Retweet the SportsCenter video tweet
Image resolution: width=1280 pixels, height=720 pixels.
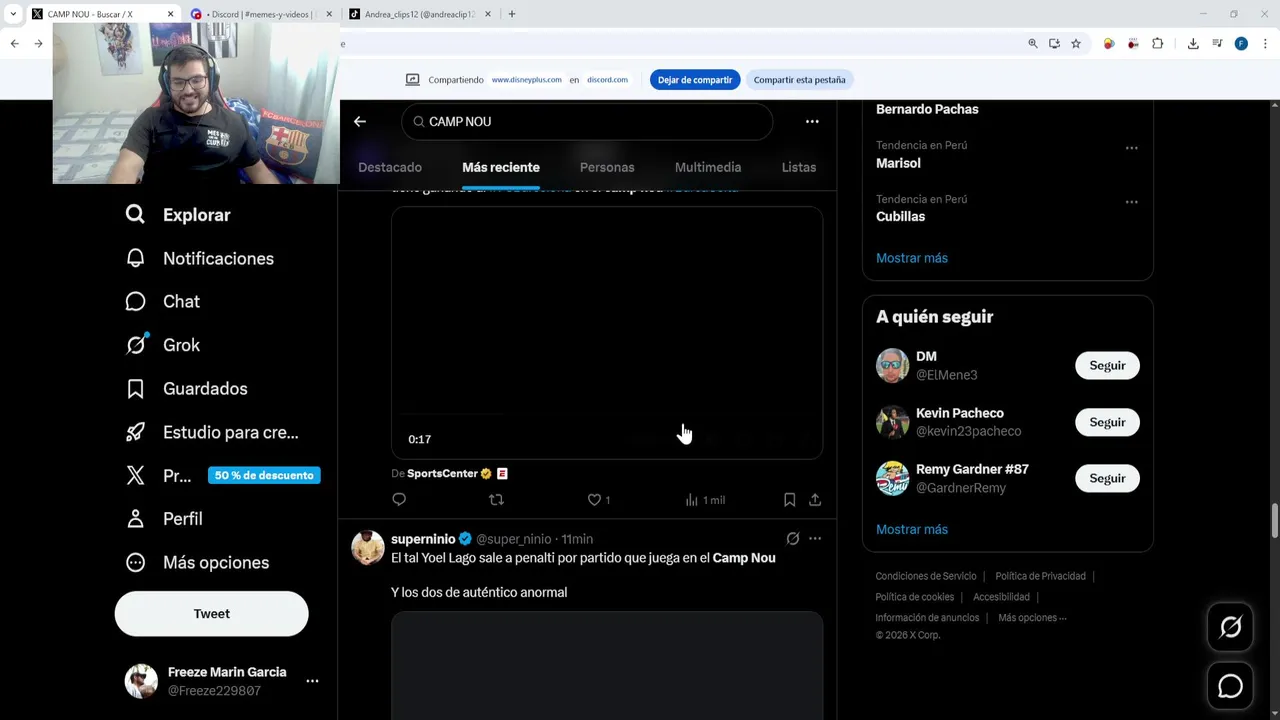coord(496,500)
